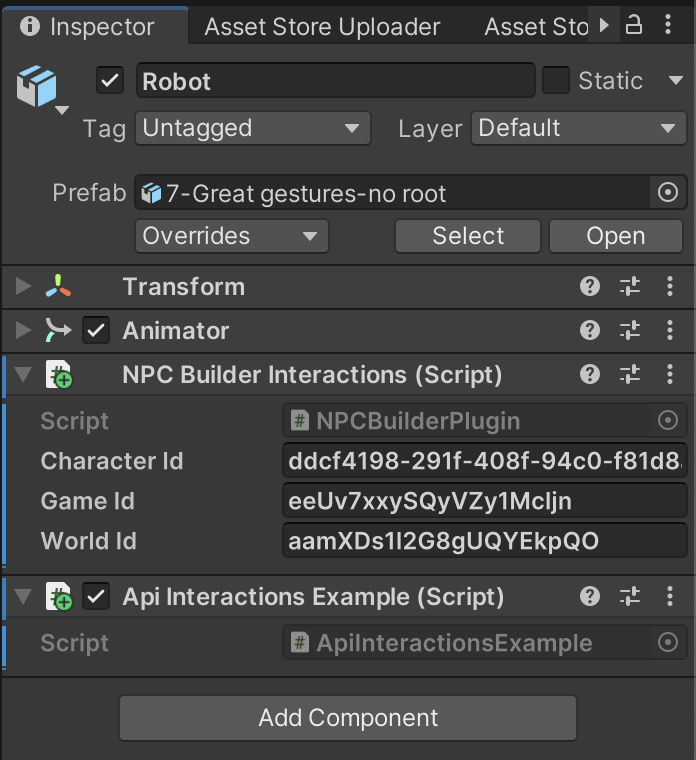The width and height of the screenshot is (696, 760).
Task: Expand the Transform component foldout
Action: click(x=24, y=287)
